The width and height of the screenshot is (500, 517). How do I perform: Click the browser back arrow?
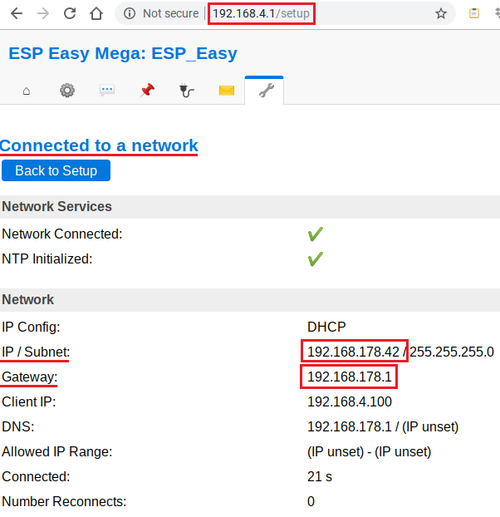tap(16, 13)
